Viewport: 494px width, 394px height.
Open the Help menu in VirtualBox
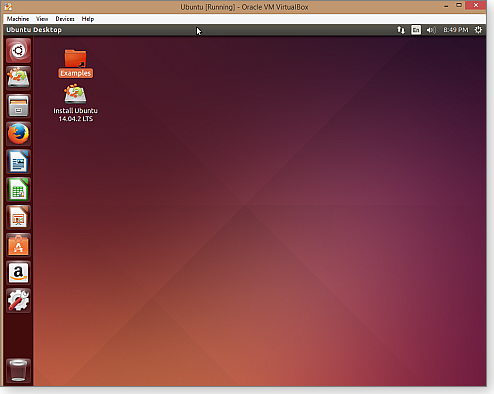pyautogui.click(x=88, y=19)
